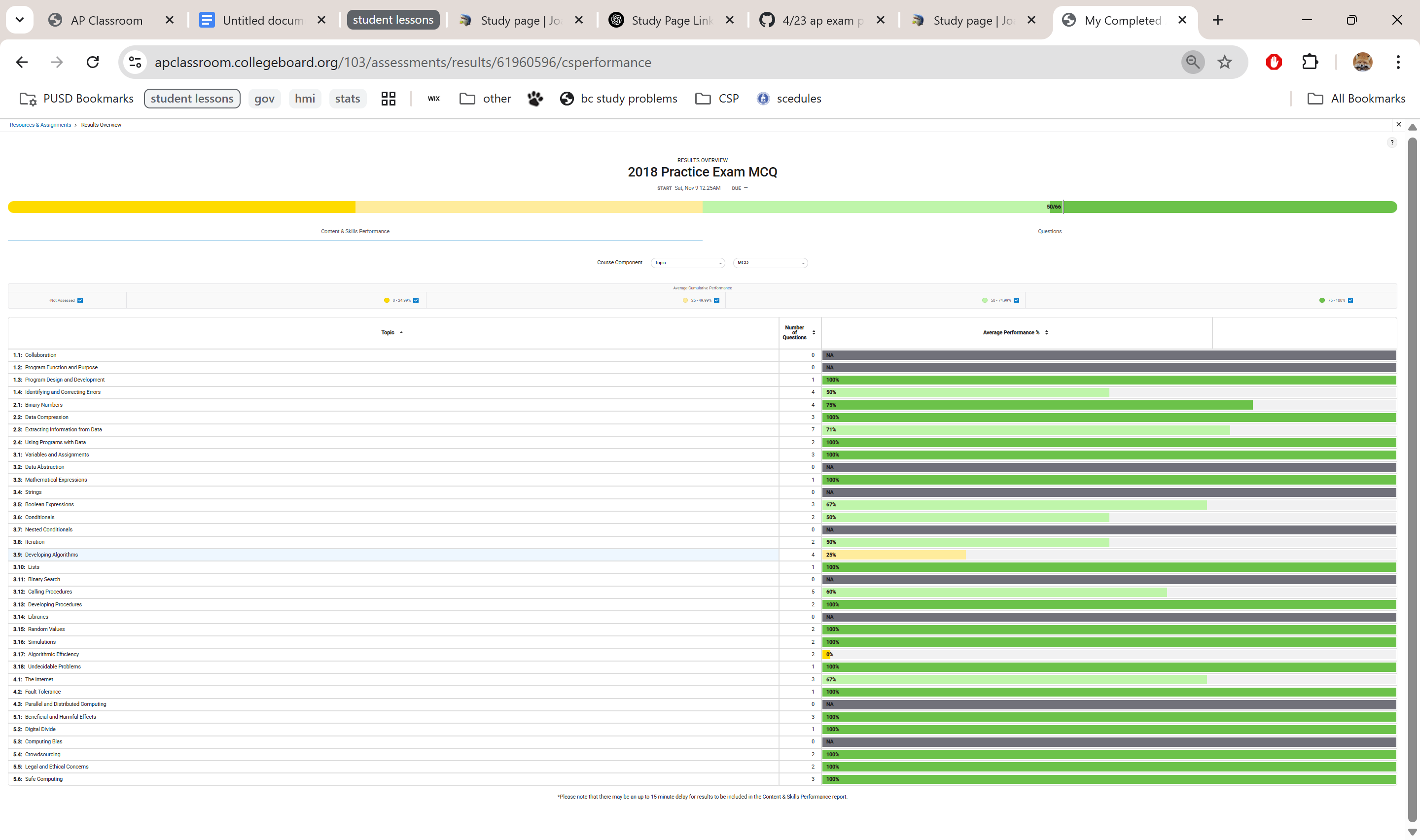Go back with the browser back arrow
The width and height of the screenshot is (1420, 840).
click(22, 62)
